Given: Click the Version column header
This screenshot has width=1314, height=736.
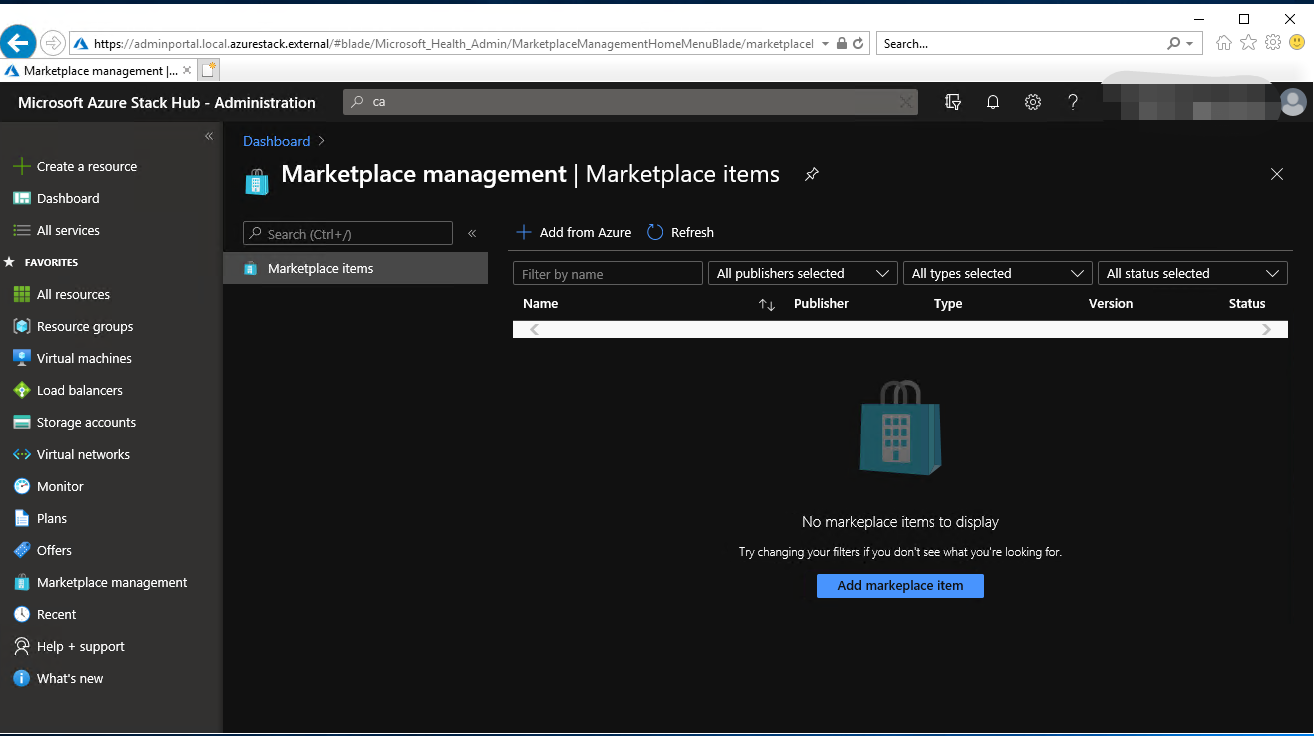Looking at the screenshot, I should tap(1111, 303).
